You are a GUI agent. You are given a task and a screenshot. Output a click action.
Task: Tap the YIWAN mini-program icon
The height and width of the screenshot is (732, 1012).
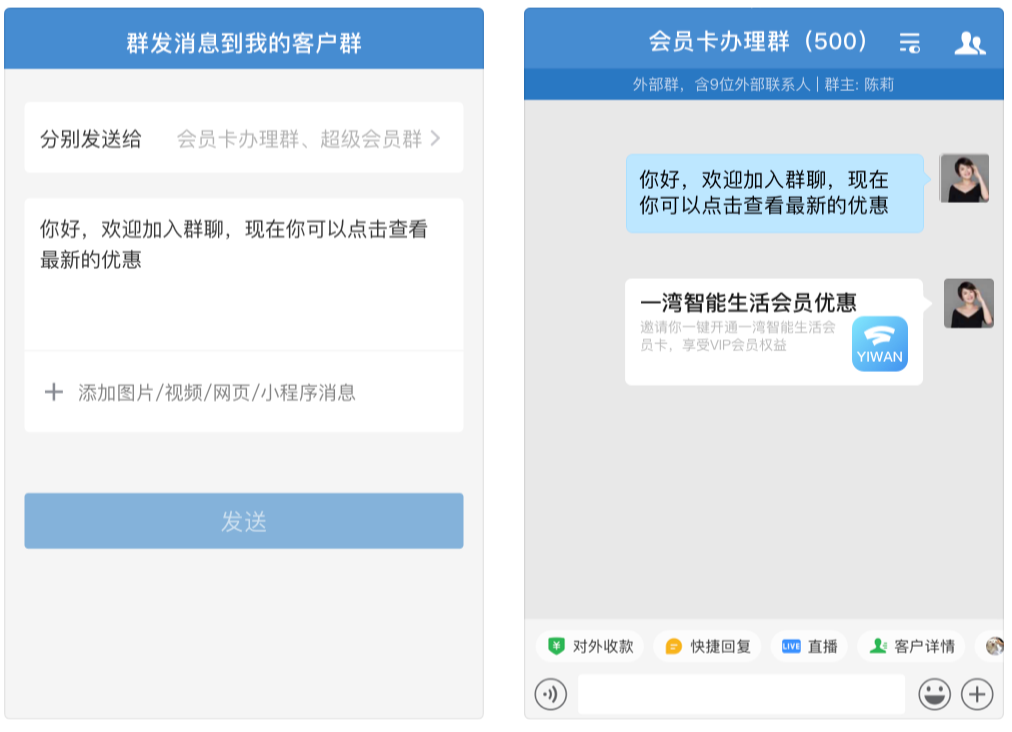(879, 345)
